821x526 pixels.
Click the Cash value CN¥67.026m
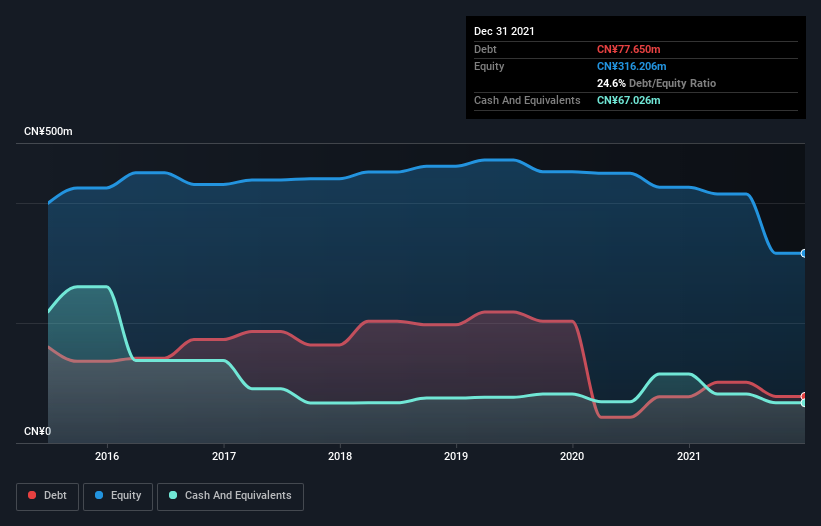628,100
